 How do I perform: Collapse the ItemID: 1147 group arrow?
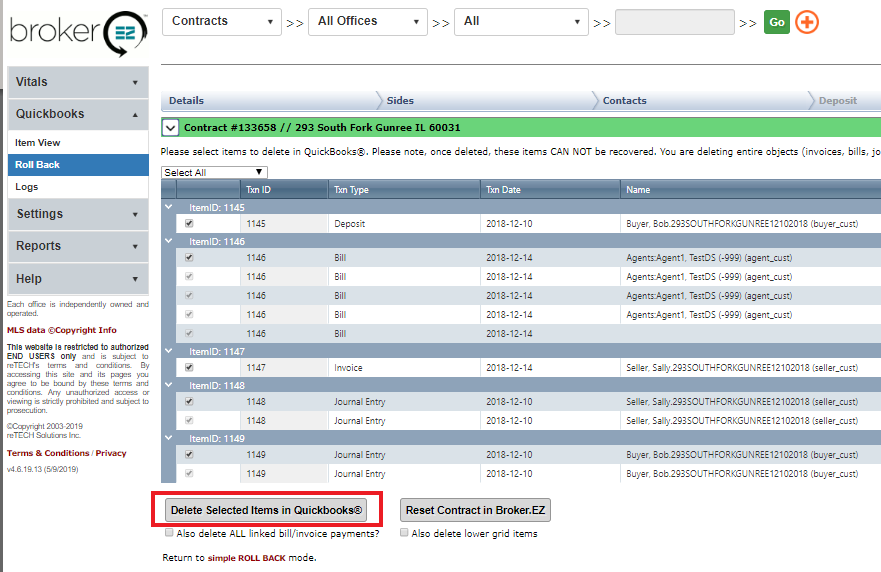[x=168, y=351]
